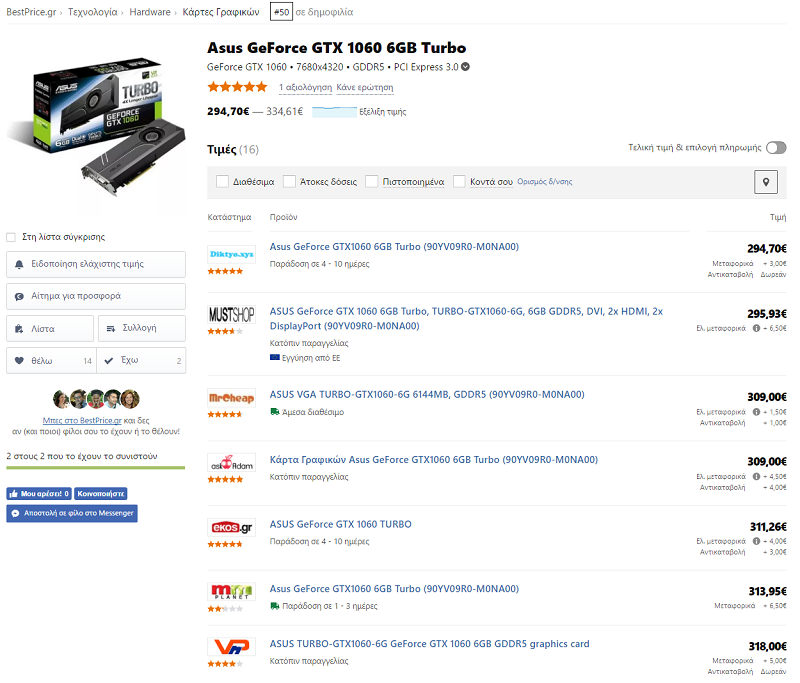Click the Facebook Κοινοποιήστε button
Screen dimensions: 800x683
tap(101, 494)
